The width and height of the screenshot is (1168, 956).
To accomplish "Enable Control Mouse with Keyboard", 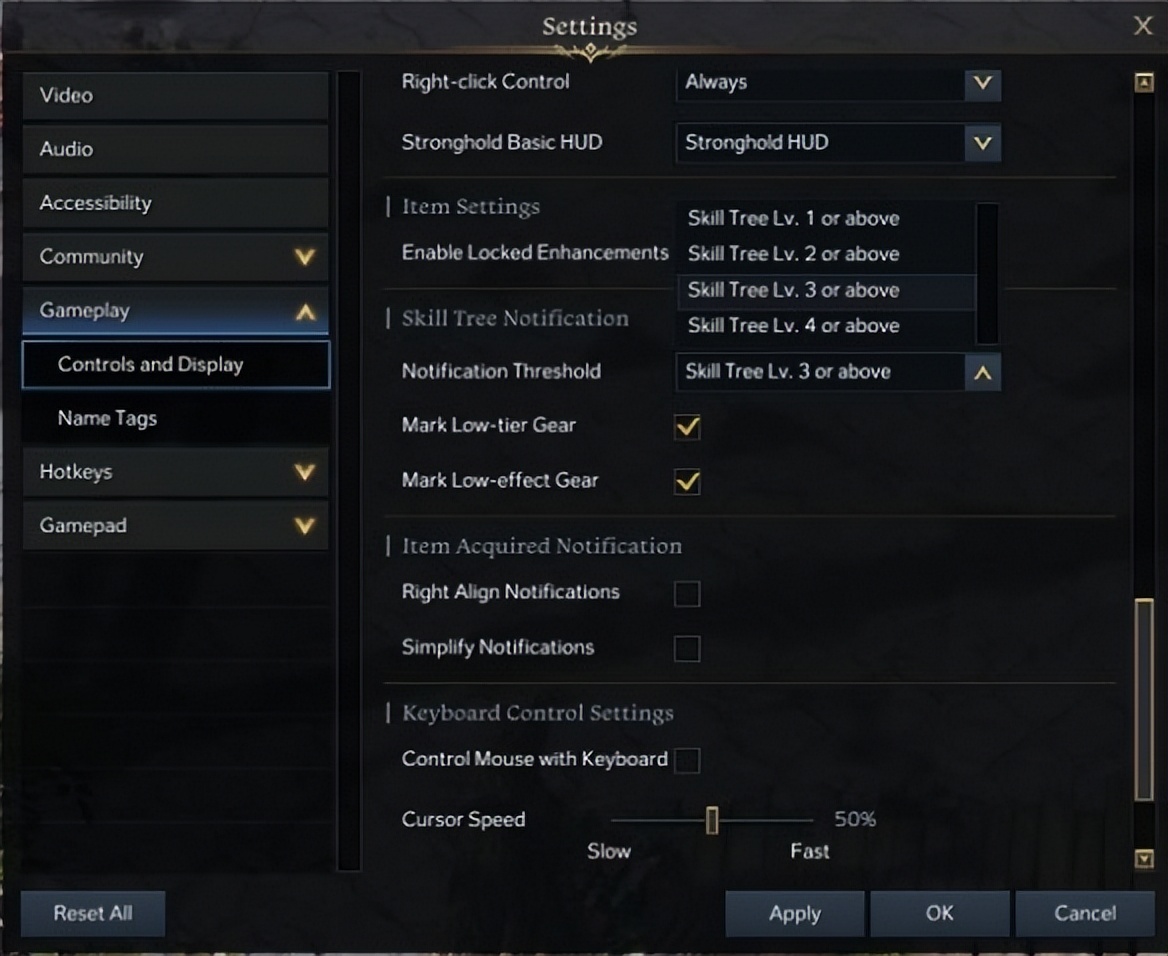I will pyautogui.click(x=687, y=760).
